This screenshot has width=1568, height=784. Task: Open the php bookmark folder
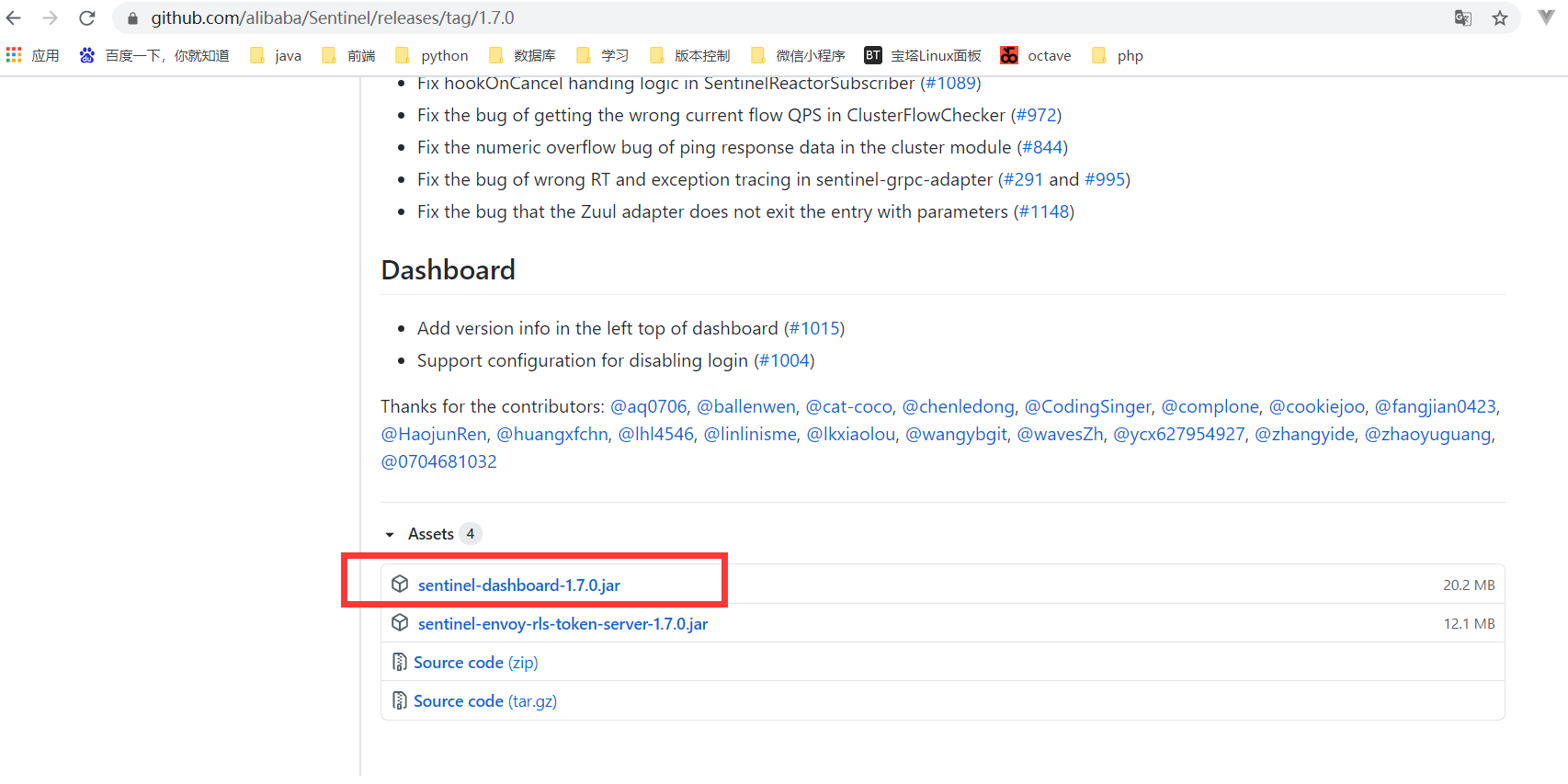click(1118, 56)
